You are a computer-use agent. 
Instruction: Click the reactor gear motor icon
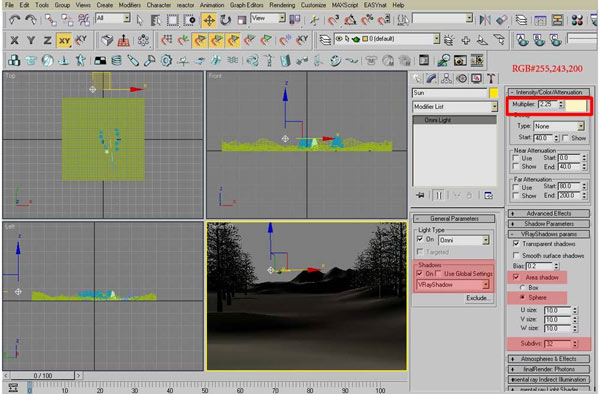click(166, 60)
